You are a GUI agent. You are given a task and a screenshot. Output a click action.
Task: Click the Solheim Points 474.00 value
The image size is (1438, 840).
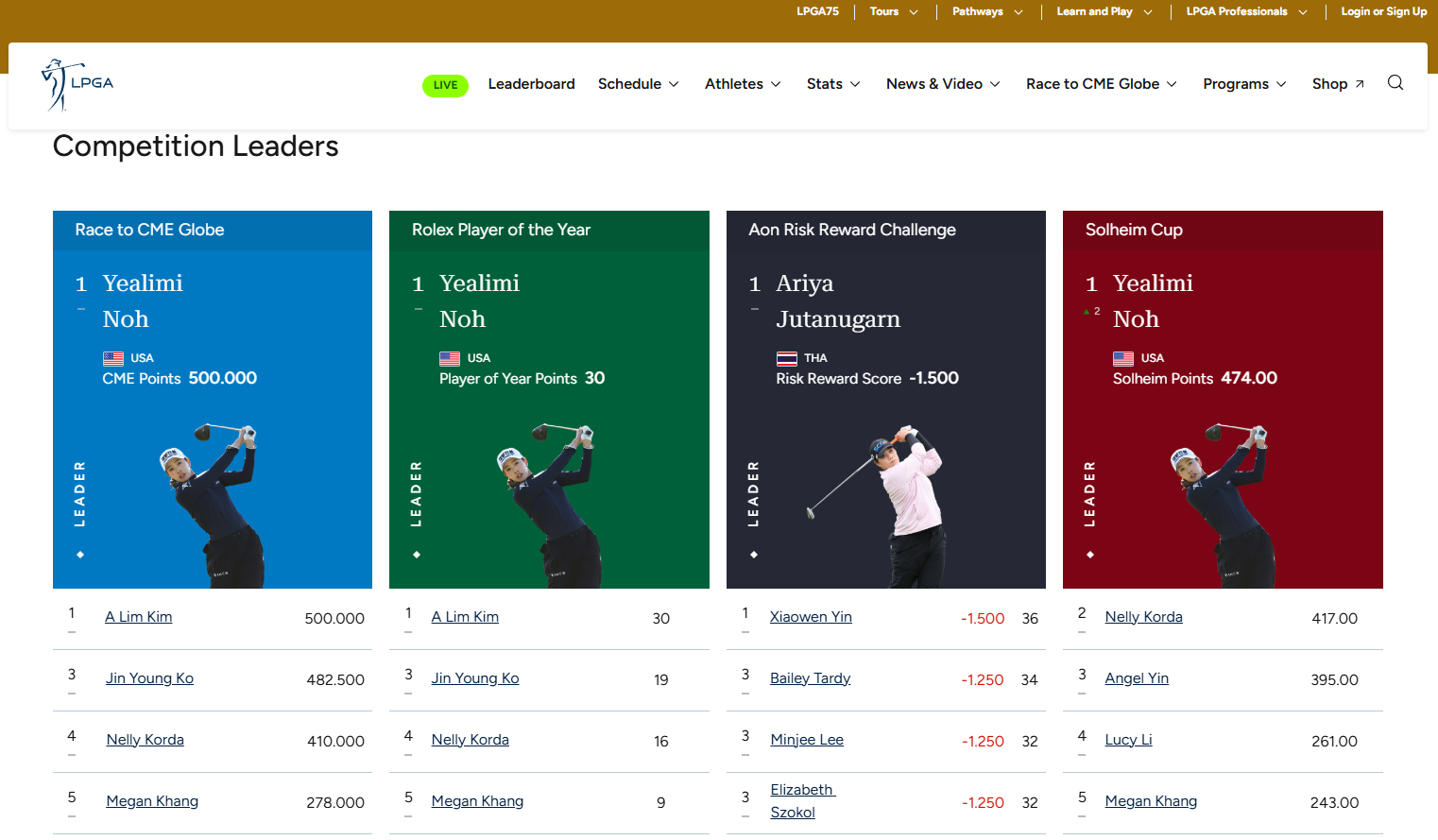[x=1249, y=378]
